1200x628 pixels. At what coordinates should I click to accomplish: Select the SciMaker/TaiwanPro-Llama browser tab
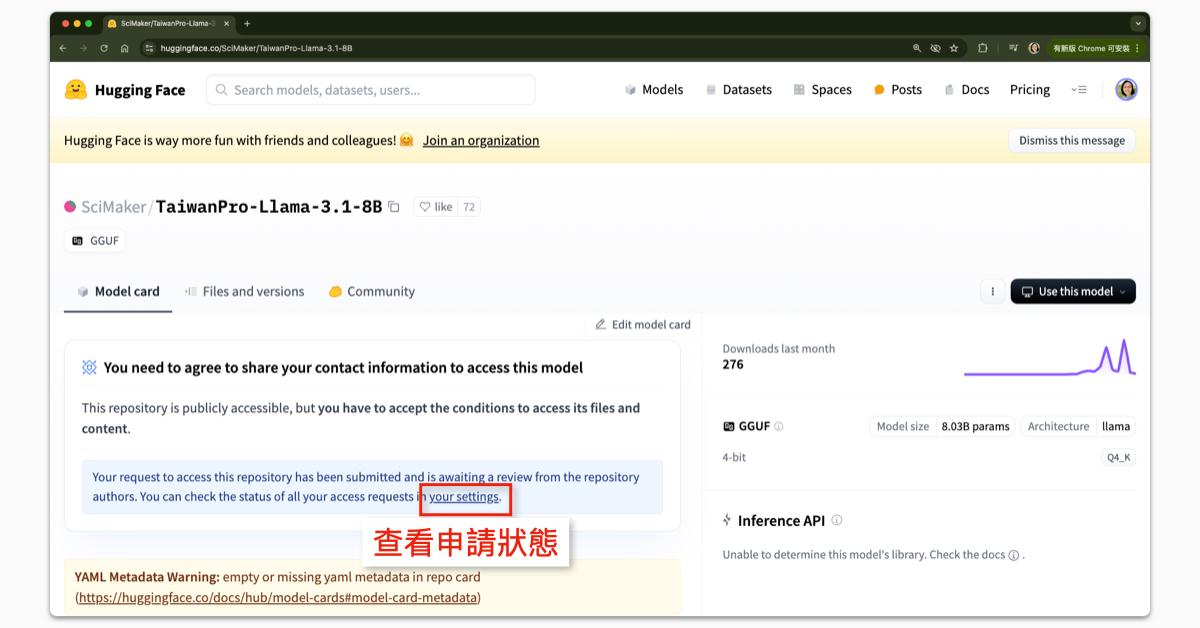[x=170, y=23]
